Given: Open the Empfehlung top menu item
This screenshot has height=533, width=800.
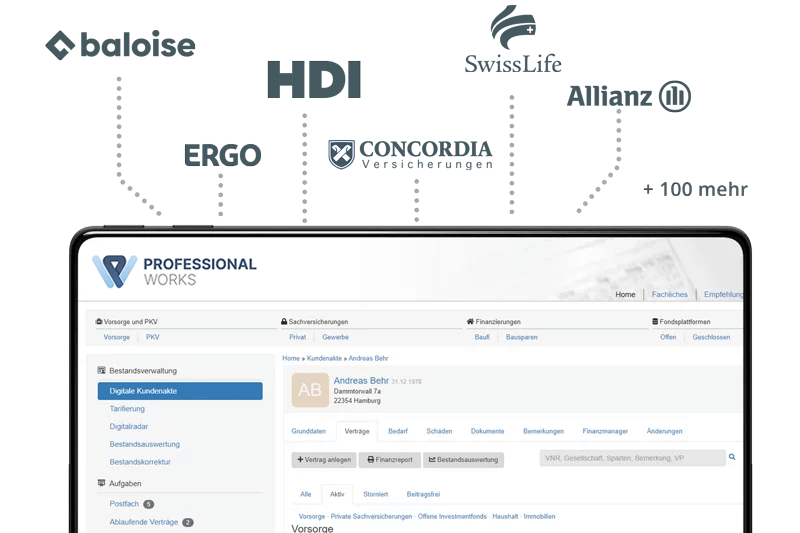Looking at the screenshot, I should click(x=723, y=294).
